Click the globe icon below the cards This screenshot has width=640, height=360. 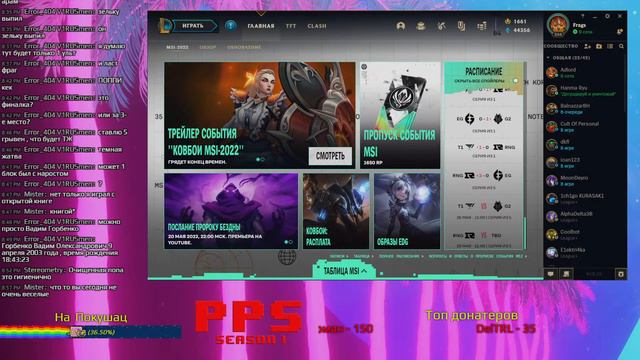click(x=287, y=256)
